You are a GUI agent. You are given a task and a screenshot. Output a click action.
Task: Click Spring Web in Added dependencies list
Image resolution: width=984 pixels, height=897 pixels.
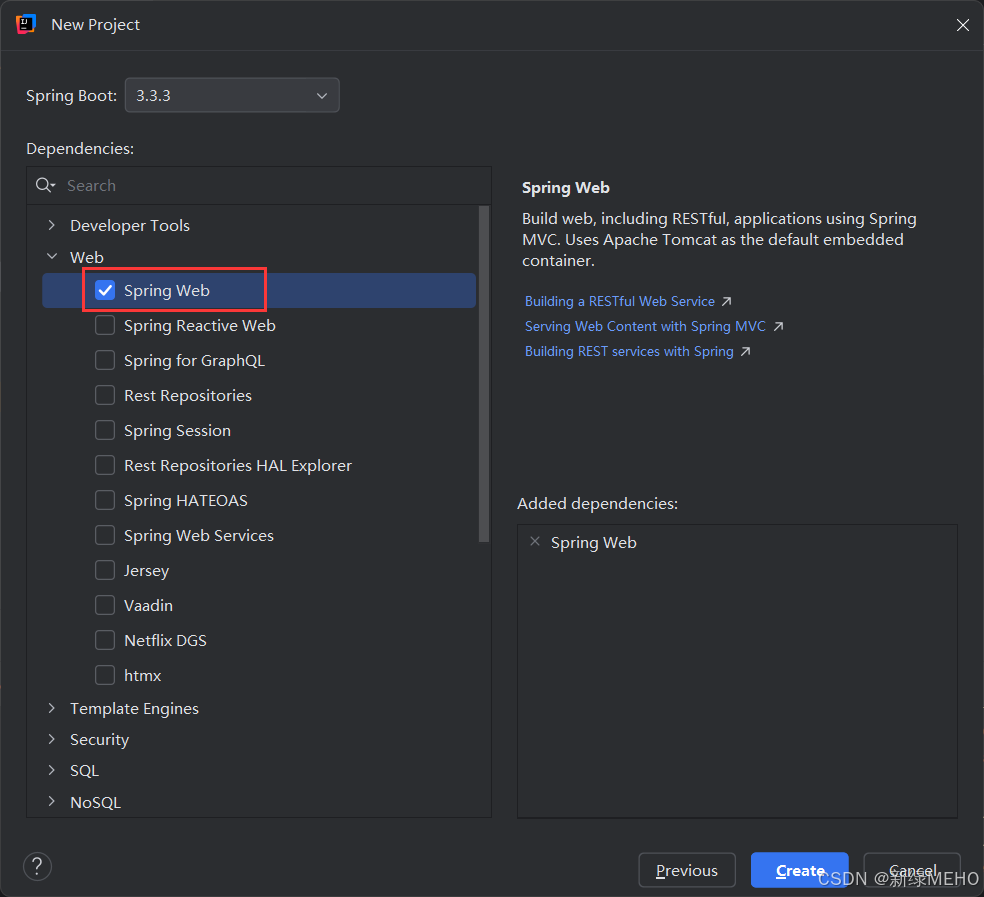593,542
